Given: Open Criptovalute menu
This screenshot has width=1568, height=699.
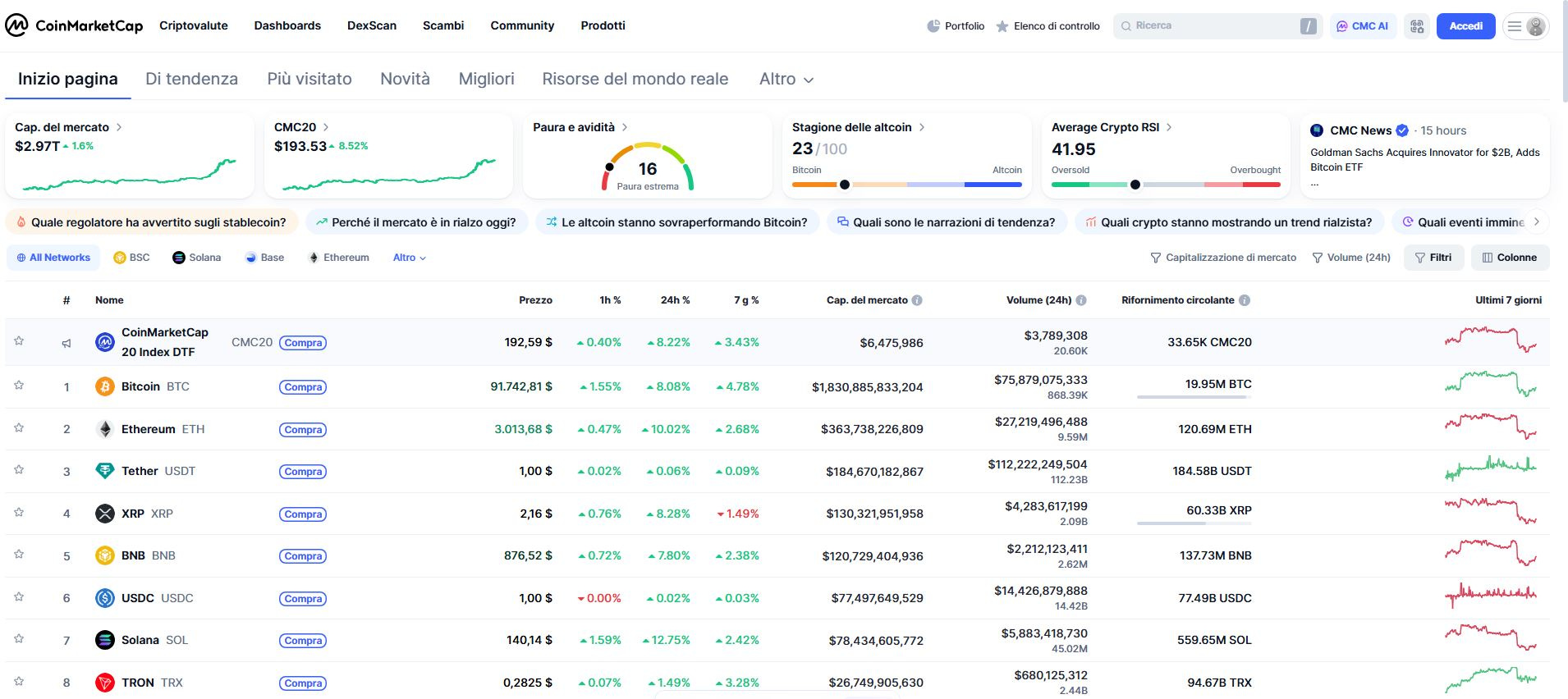Looking at the screenshot, I should coord(194,25).
